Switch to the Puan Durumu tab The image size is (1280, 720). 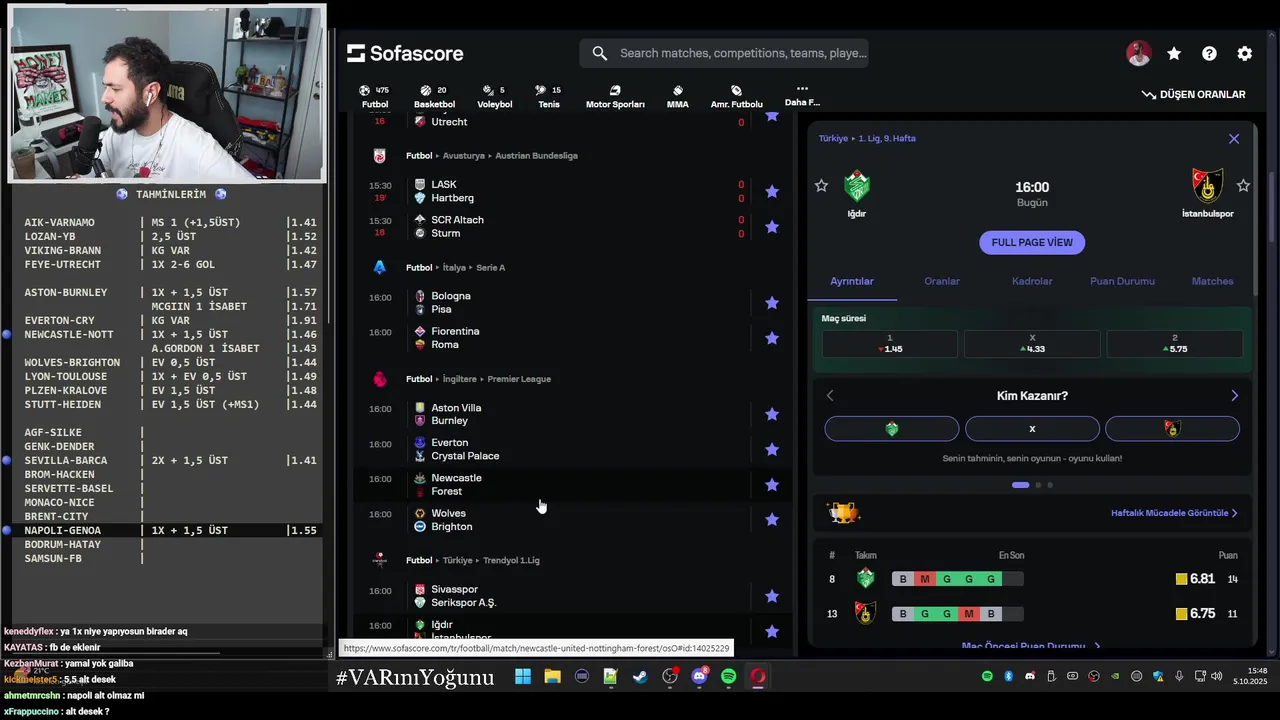(1122, 281)
